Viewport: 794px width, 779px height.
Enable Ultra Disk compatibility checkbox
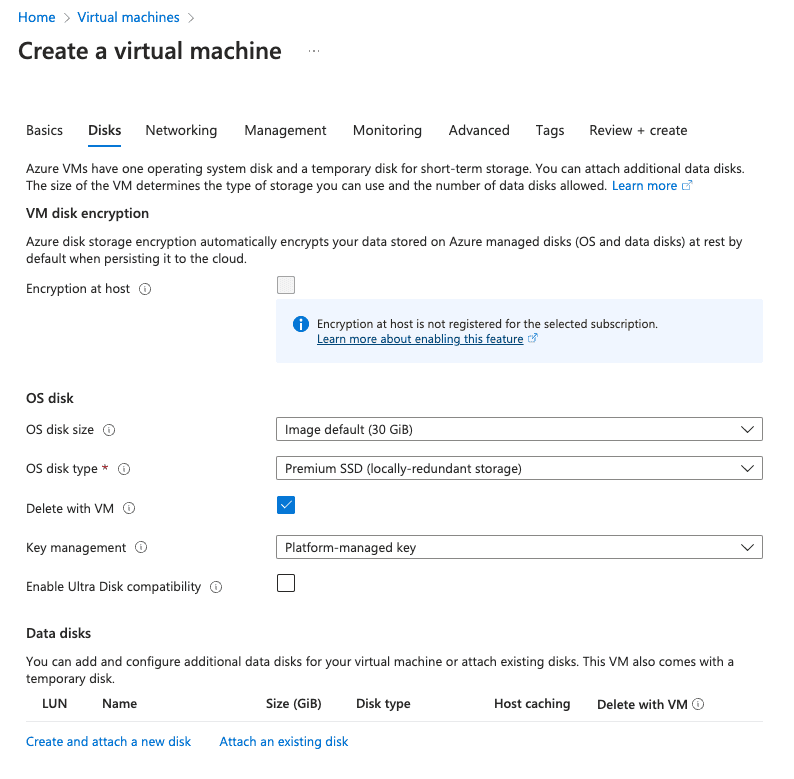point(286,583)
